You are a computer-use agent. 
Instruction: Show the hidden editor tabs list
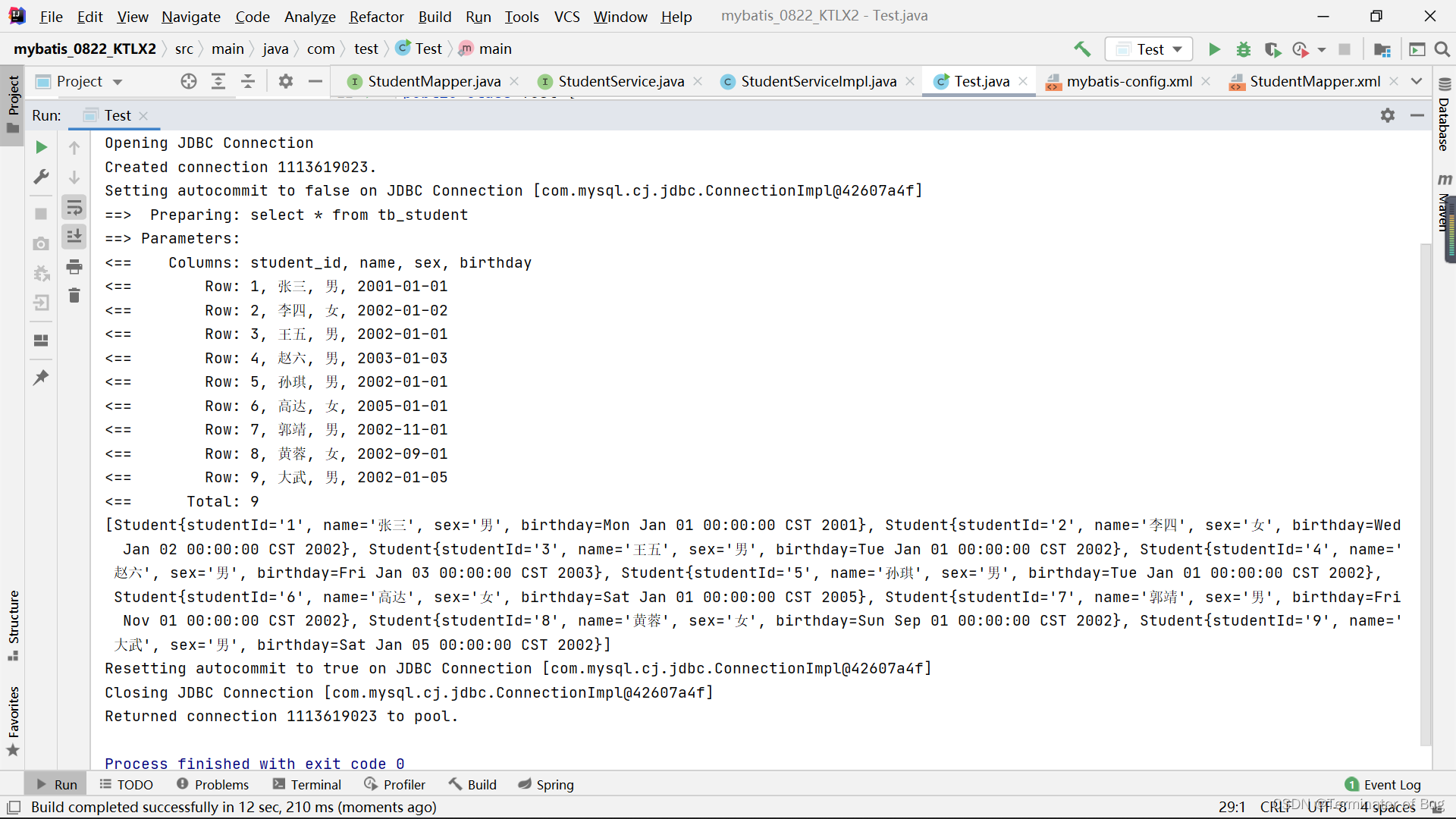coord(1417,81)
